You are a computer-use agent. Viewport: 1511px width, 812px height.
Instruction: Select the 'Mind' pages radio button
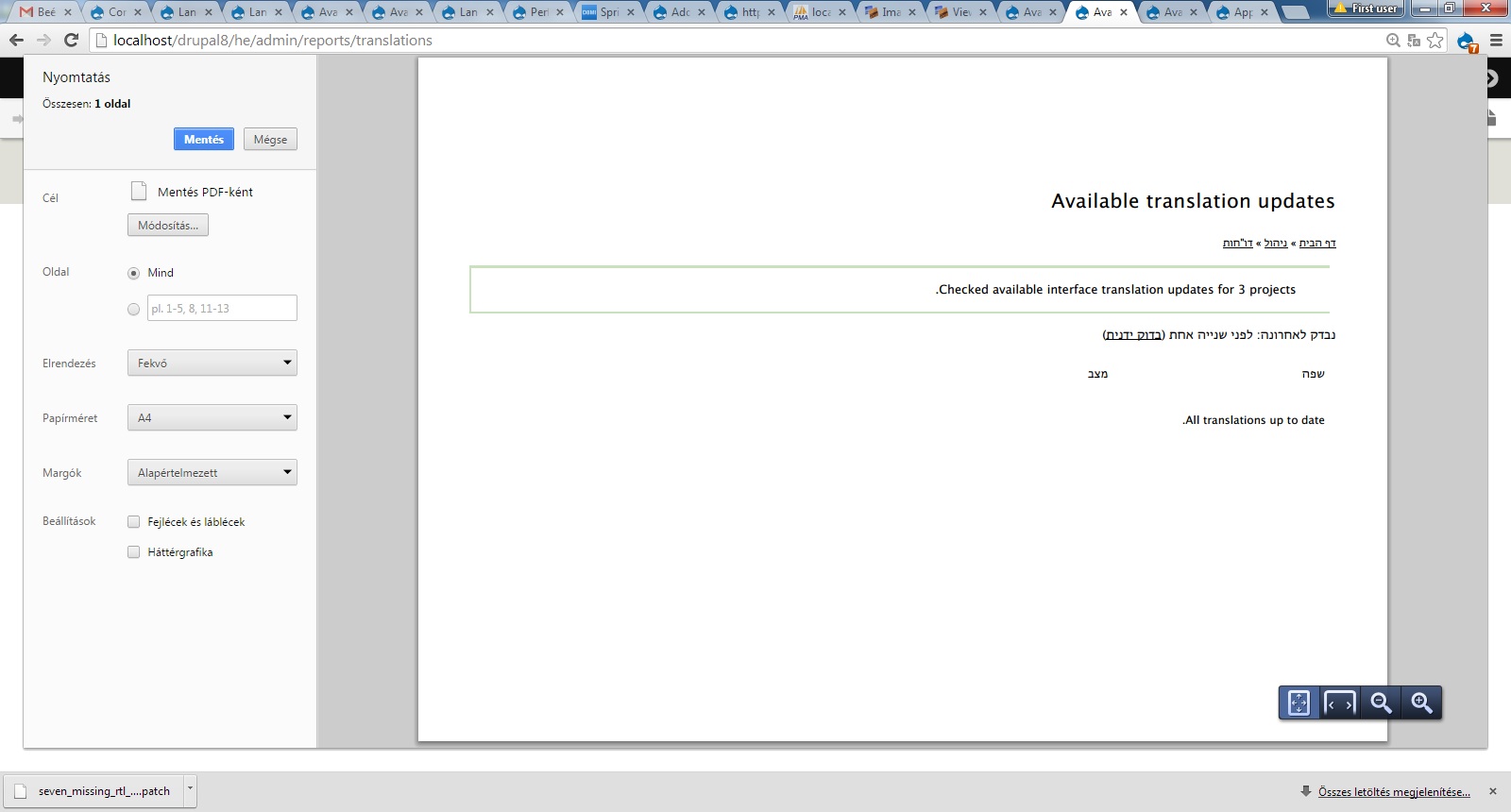[x=134, y=273]
